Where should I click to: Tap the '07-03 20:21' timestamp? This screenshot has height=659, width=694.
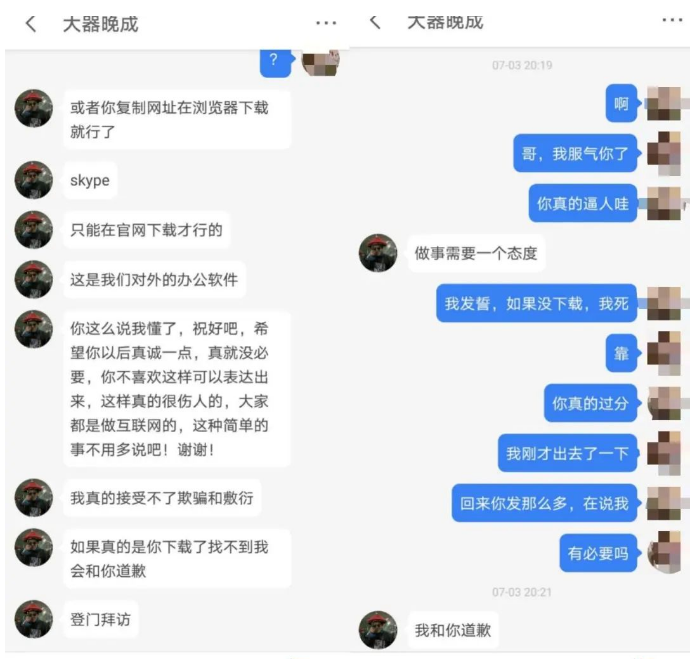[522, 592]
